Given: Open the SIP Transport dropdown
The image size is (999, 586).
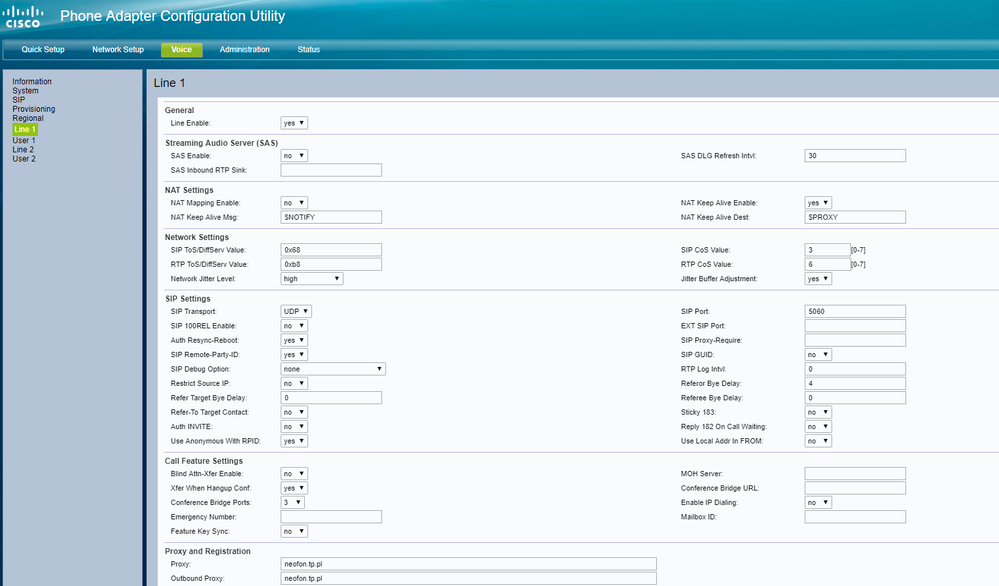Looking at the screenshot, I should pos(296,312).
